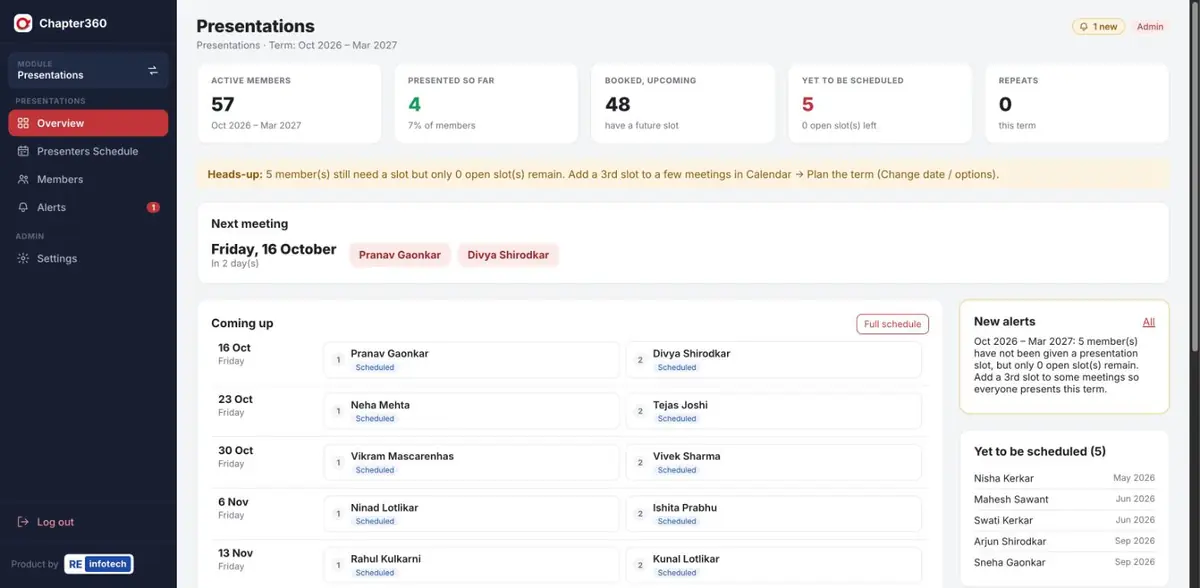Click the Chapter360 logo icon

coord(23,23)
